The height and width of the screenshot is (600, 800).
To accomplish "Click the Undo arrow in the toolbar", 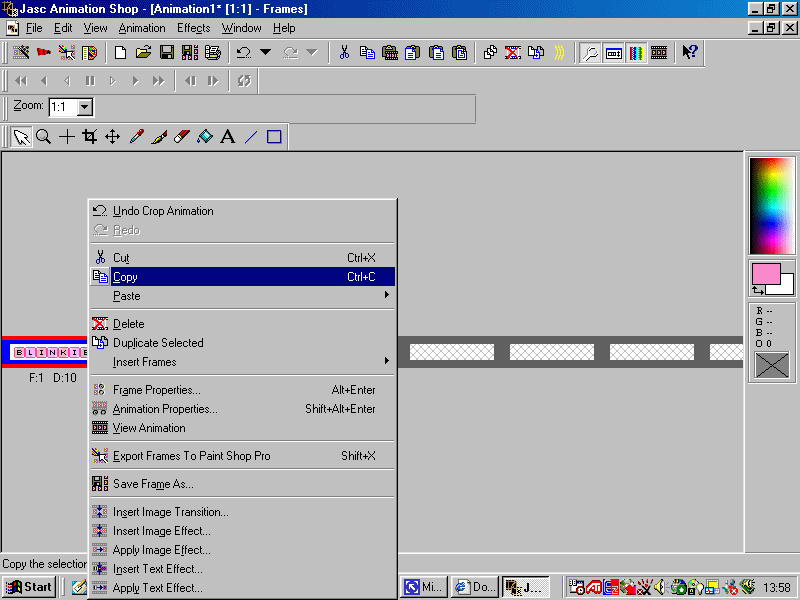I will 244,53.
